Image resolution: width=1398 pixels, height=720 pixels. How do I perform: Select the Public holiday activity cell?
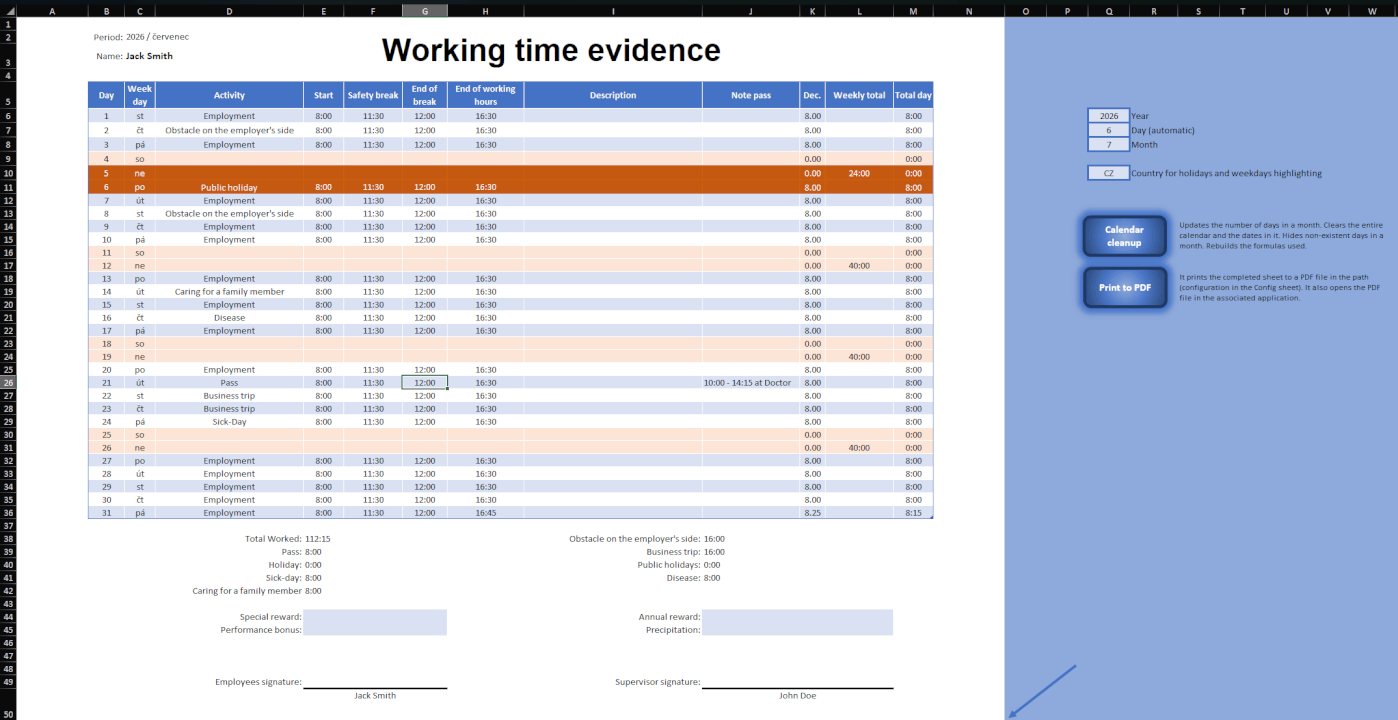click(x=229, y=187)
